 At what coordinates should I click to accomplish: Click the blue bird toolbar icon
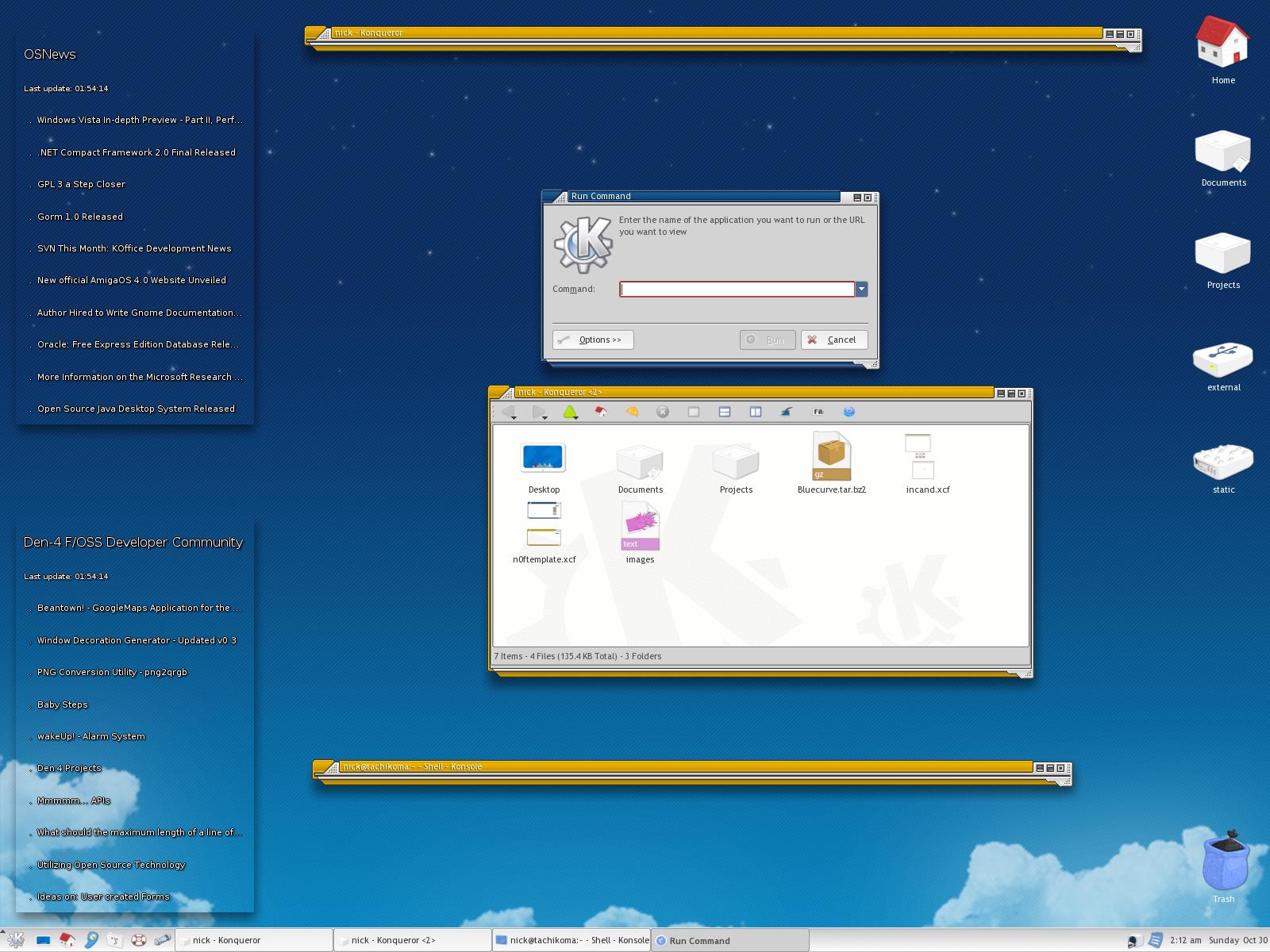[787, 412]
